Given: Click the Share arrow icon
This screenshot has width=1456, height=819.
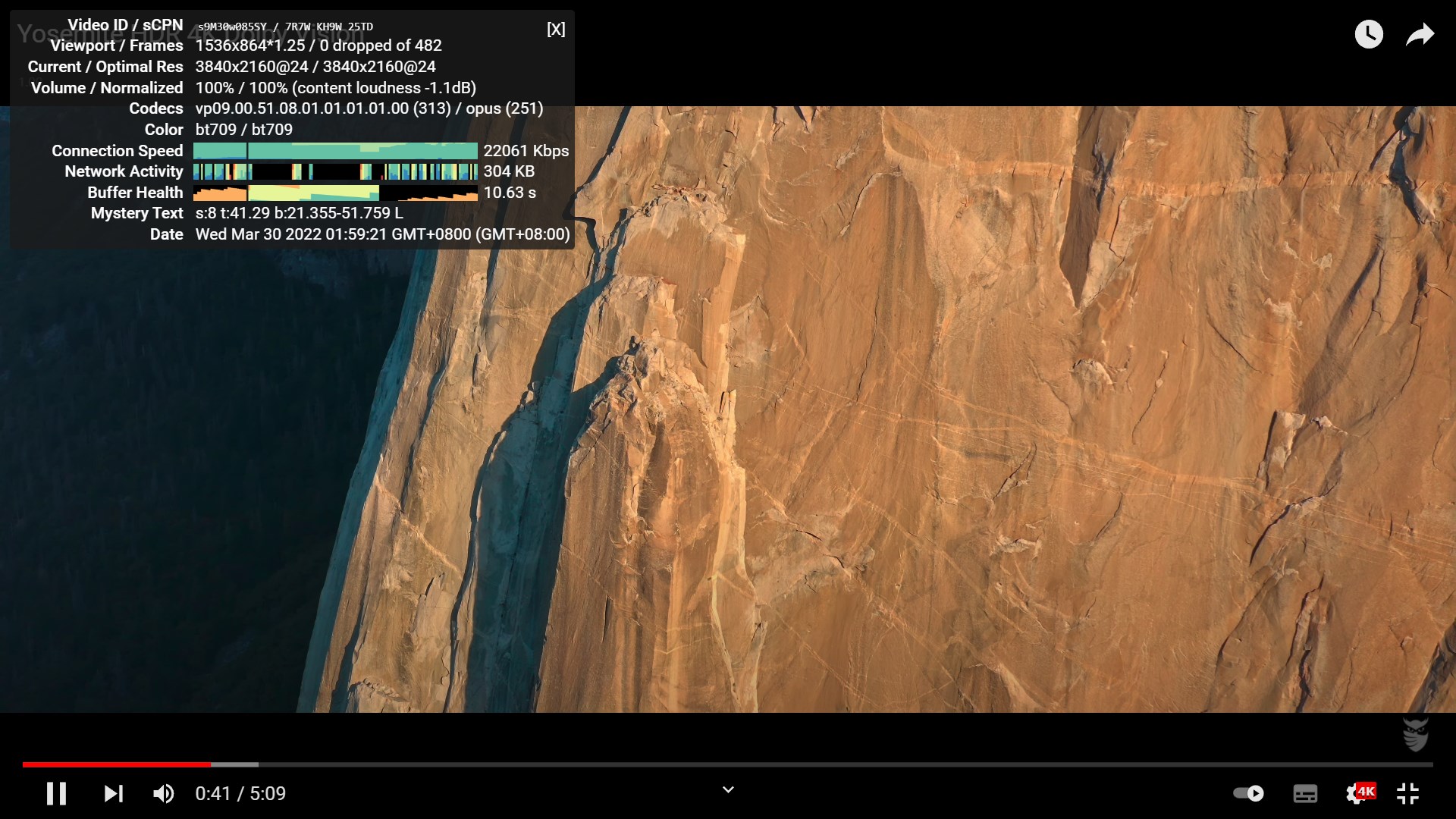Looking at the screenshot, I should click(x=1419, y=34).
